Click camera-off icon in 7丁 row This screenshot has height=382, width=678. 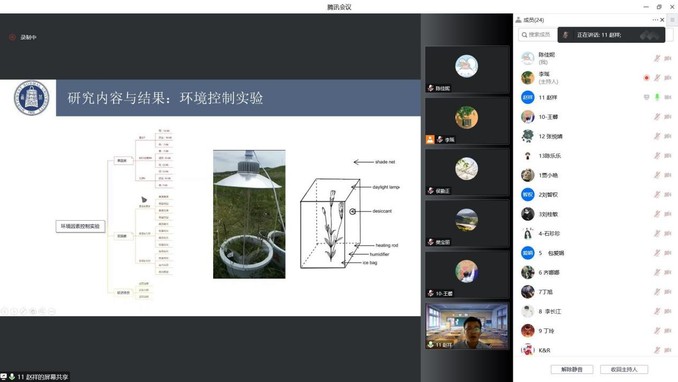[x=668, y=292]
